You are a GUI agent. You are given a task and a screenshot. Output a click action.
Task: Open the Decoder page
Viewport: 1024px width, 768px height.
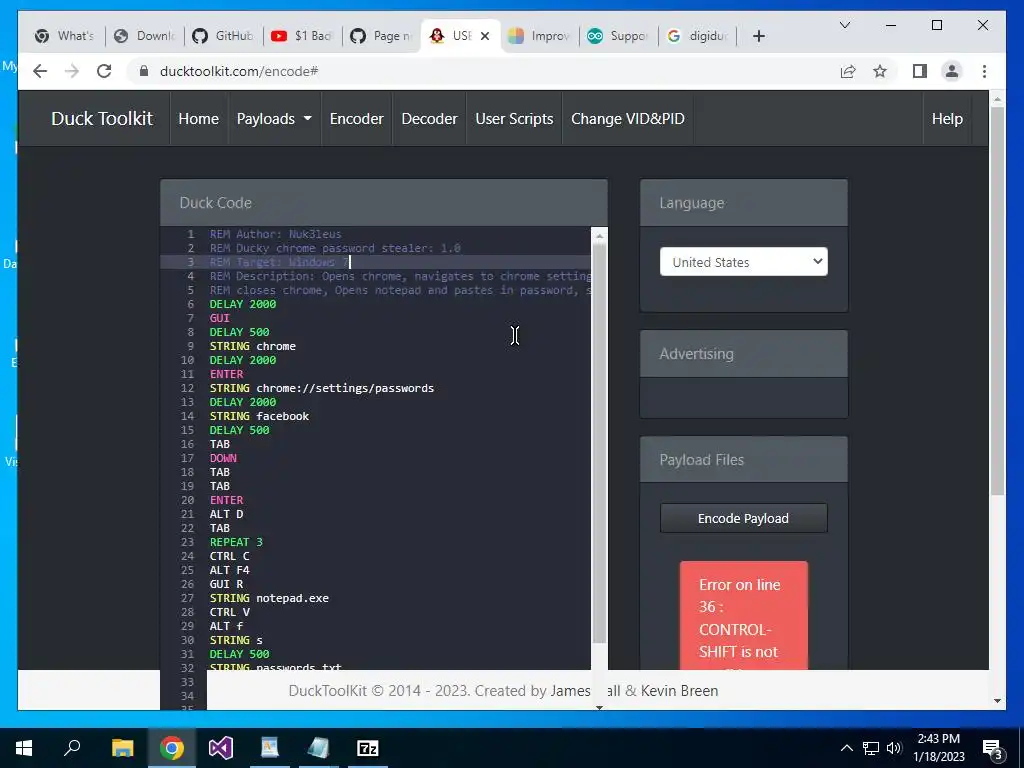tap(429, 119)
